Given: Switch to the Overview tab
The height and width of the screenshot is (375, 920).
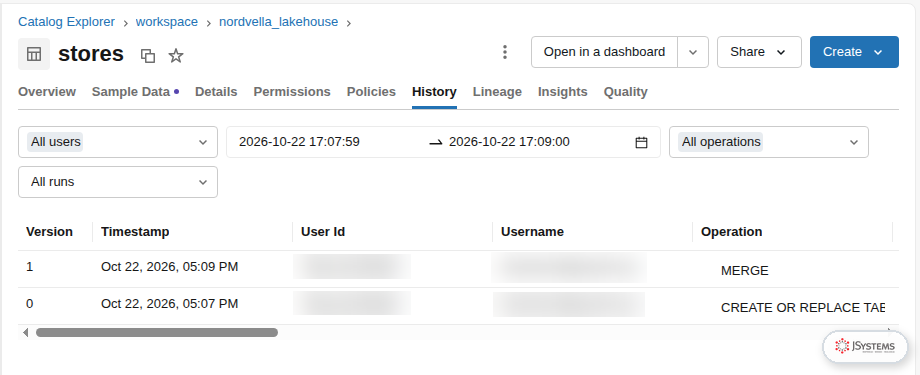Looking at the screenshot, I should point(47,92).
